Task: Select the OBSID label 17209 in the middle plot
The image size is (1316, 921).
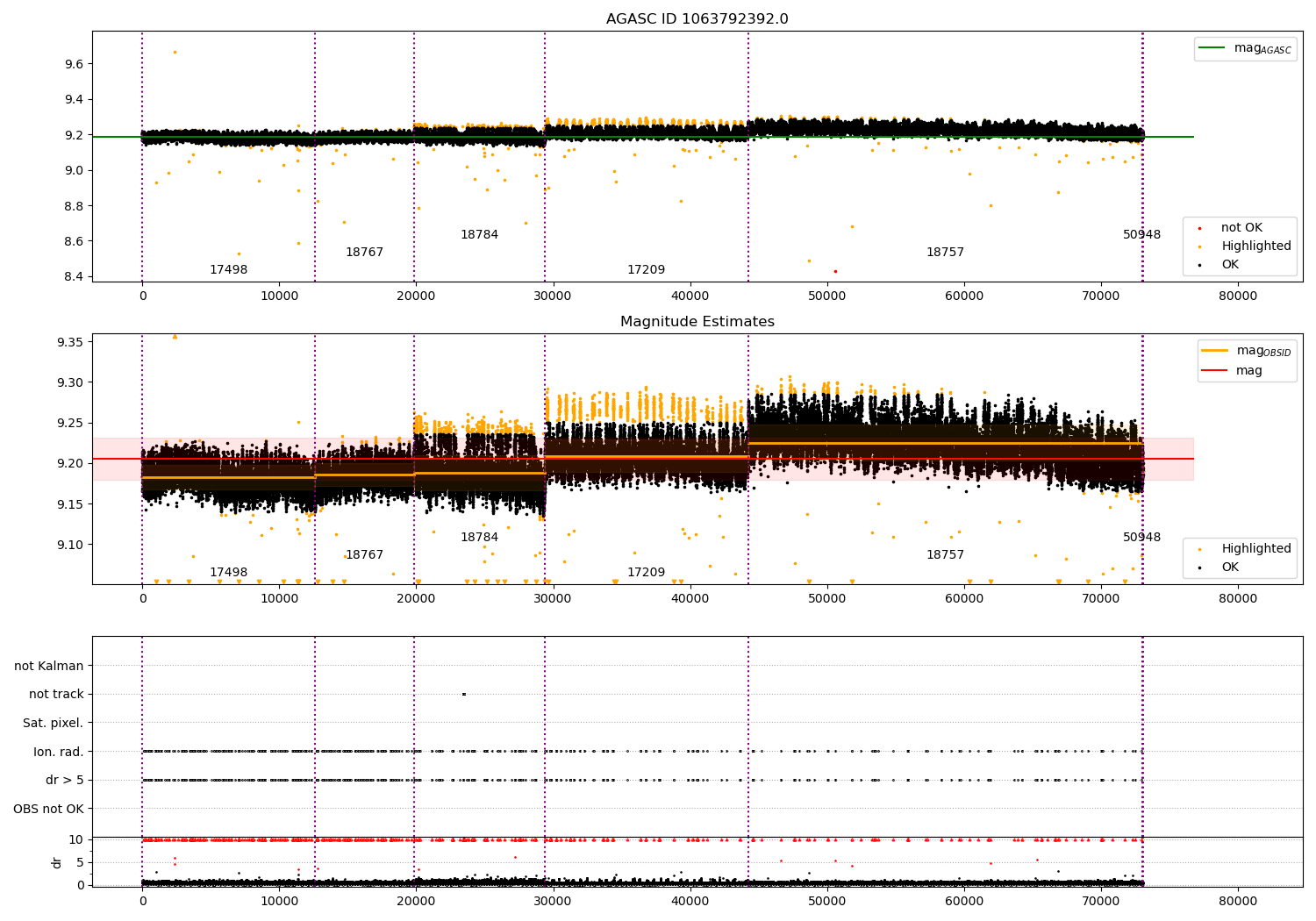Action: point(646,573)
